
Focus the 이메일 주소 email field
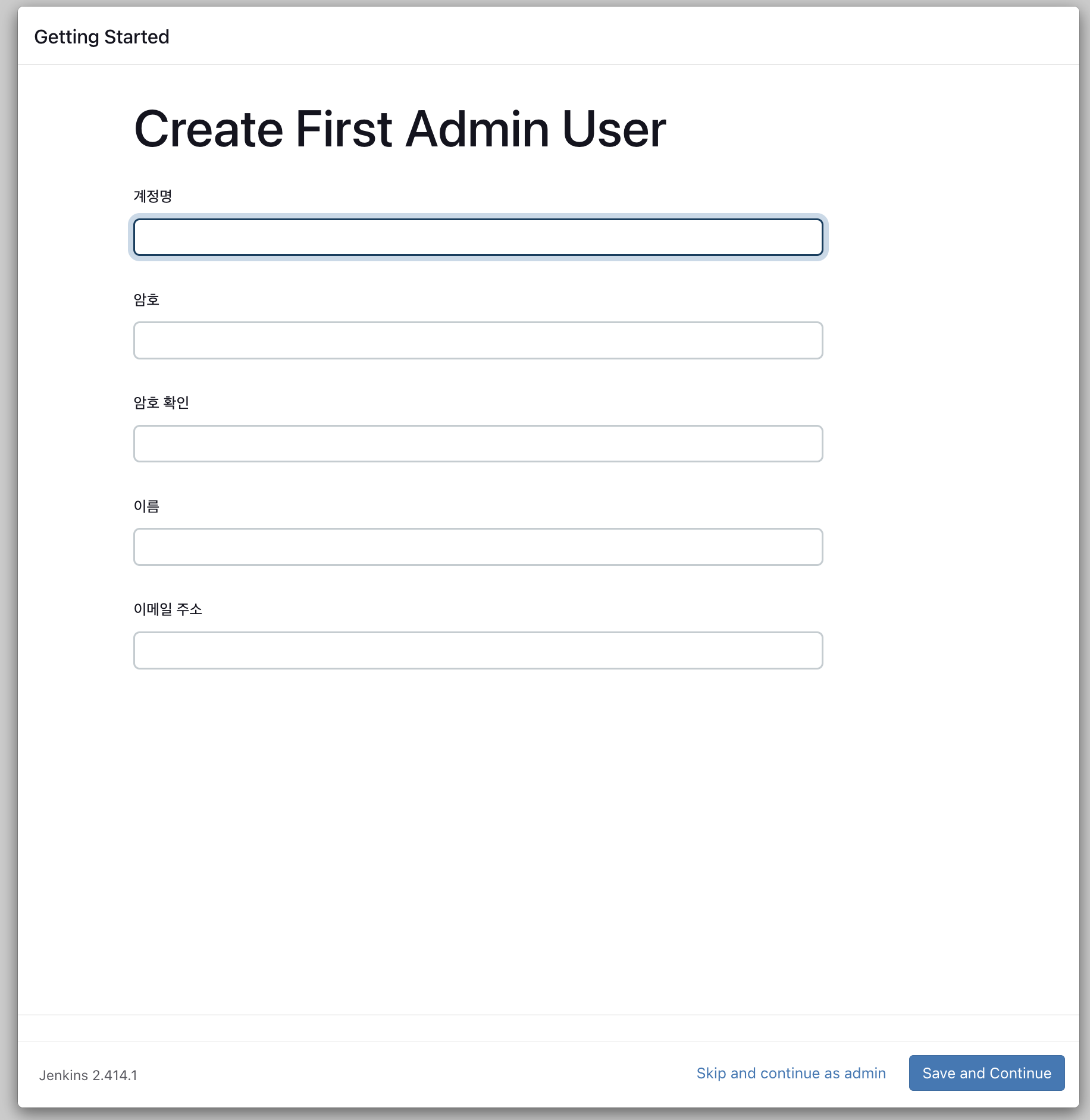478,650
